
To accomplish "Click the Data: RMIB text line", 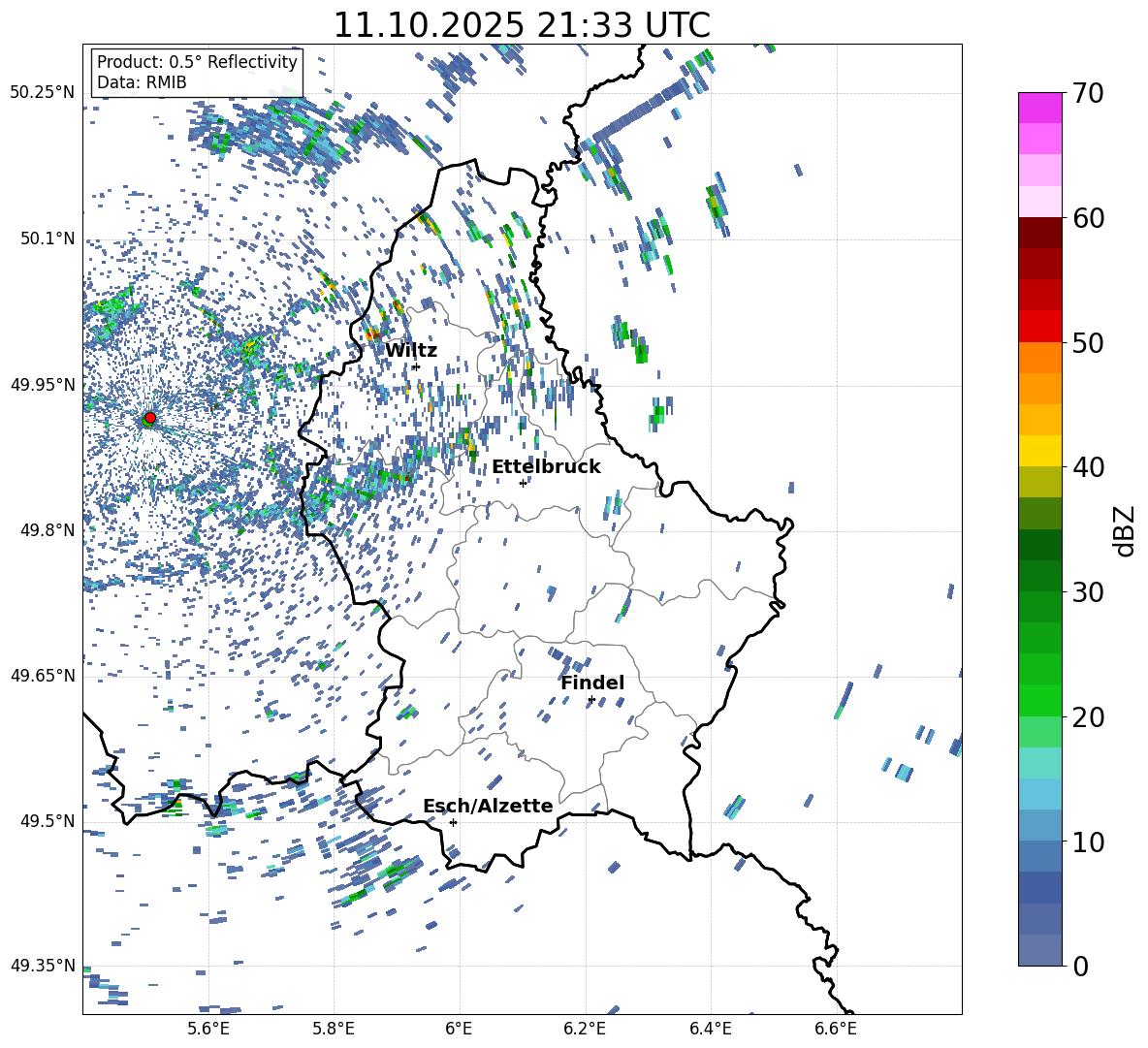I will 142,82.
